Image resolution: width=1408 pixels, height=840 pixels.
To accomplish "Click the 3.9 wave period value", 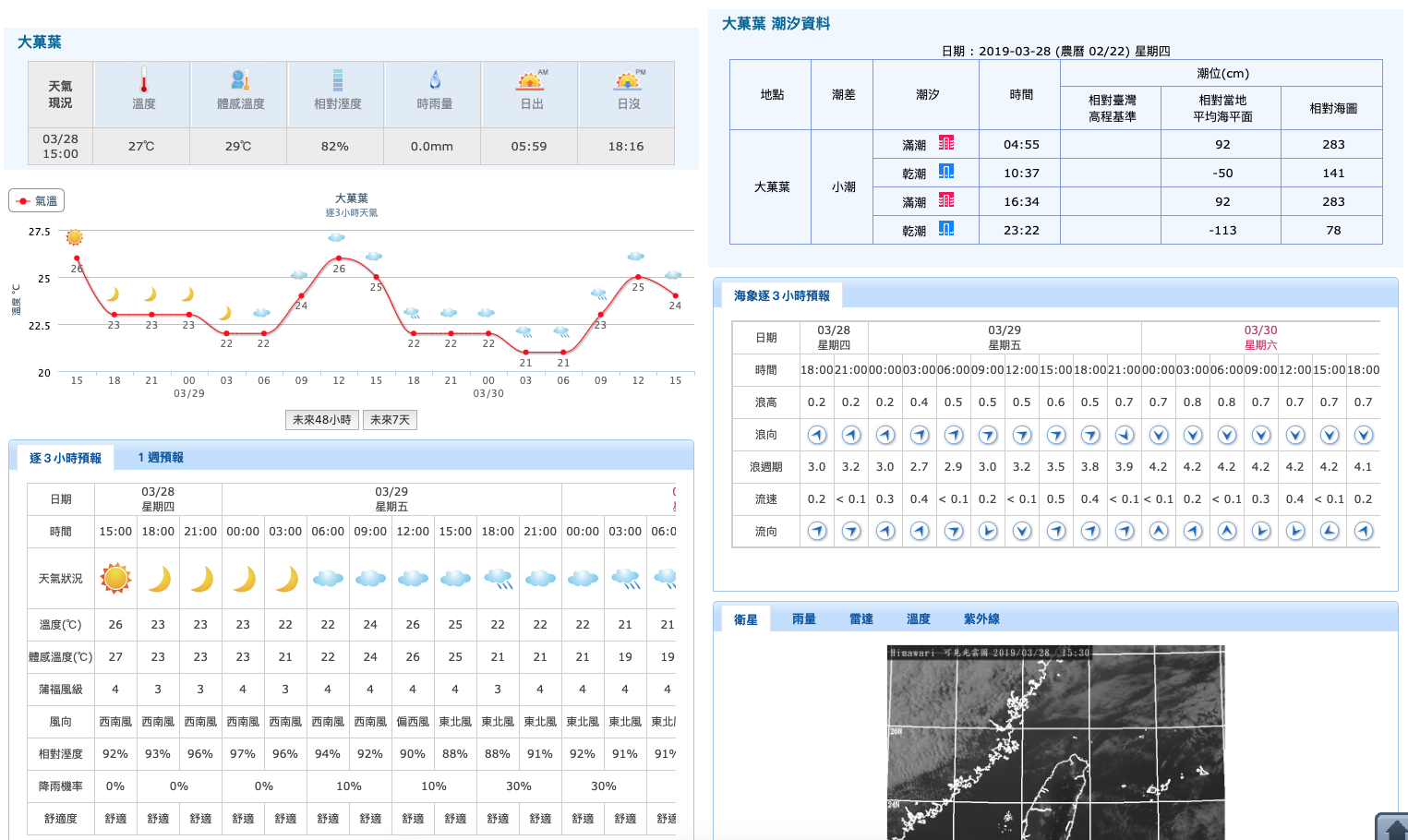I will [1124, 467].
